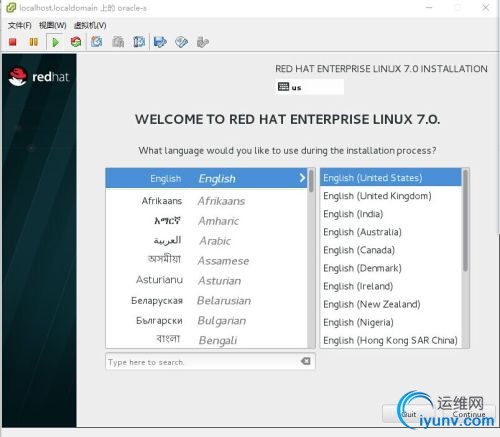Click the arrow beside selected English language
The width and height of the screenshot is (500, 437).
(x=302, y=178)
